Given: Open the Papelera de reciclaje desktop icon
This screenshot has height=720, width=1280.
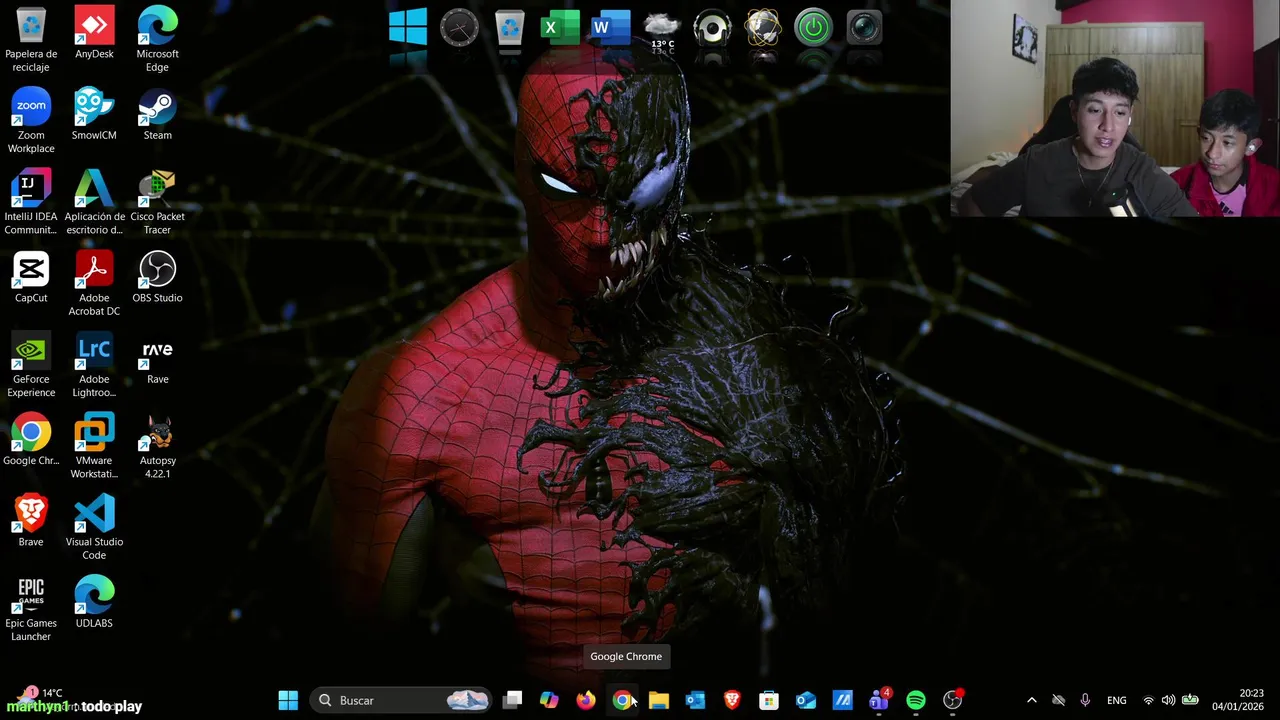Looking at the screenshot, I should 31,40.
